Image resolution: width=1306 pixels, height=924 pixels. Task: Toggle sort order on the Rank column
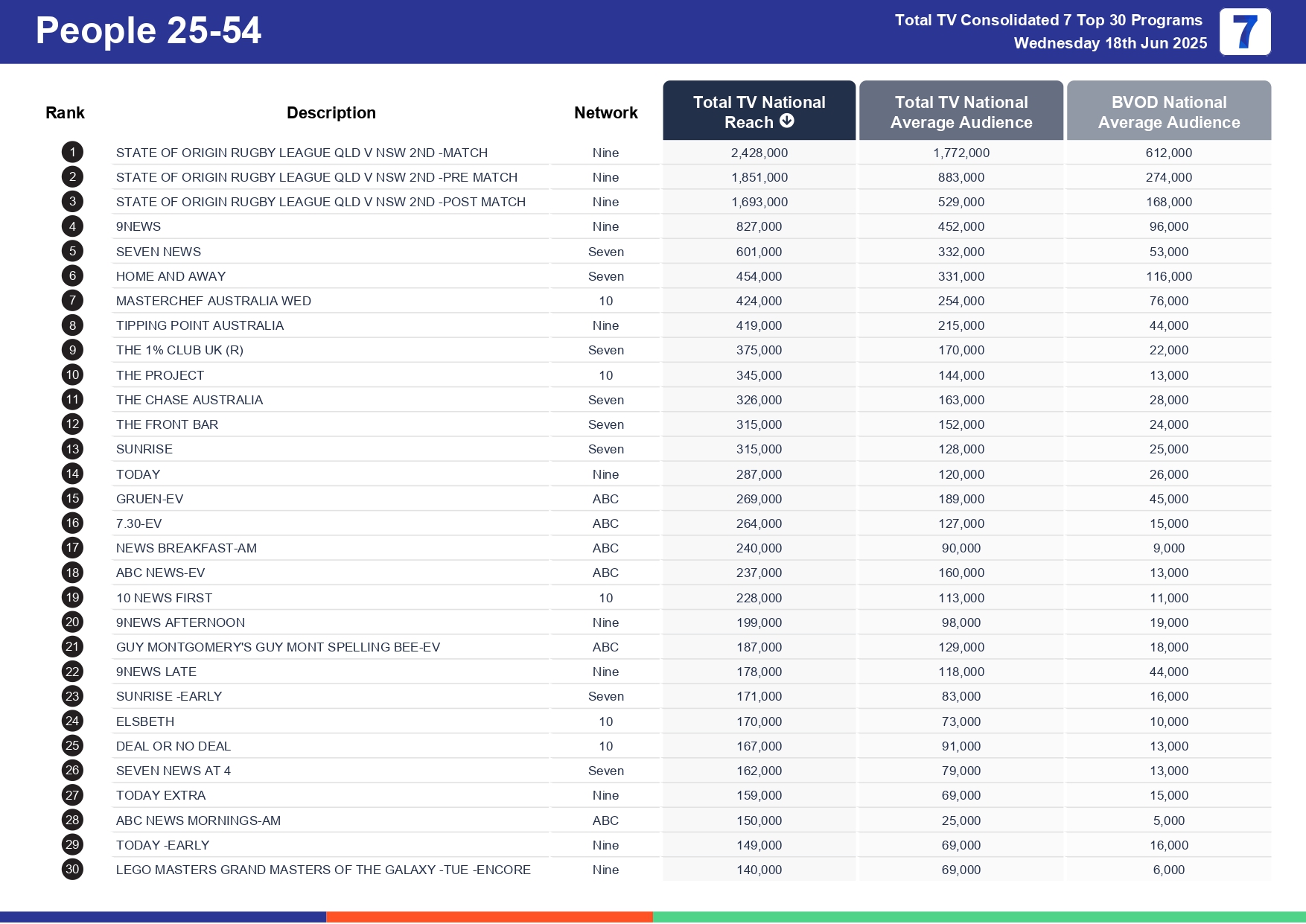[65, 112]
